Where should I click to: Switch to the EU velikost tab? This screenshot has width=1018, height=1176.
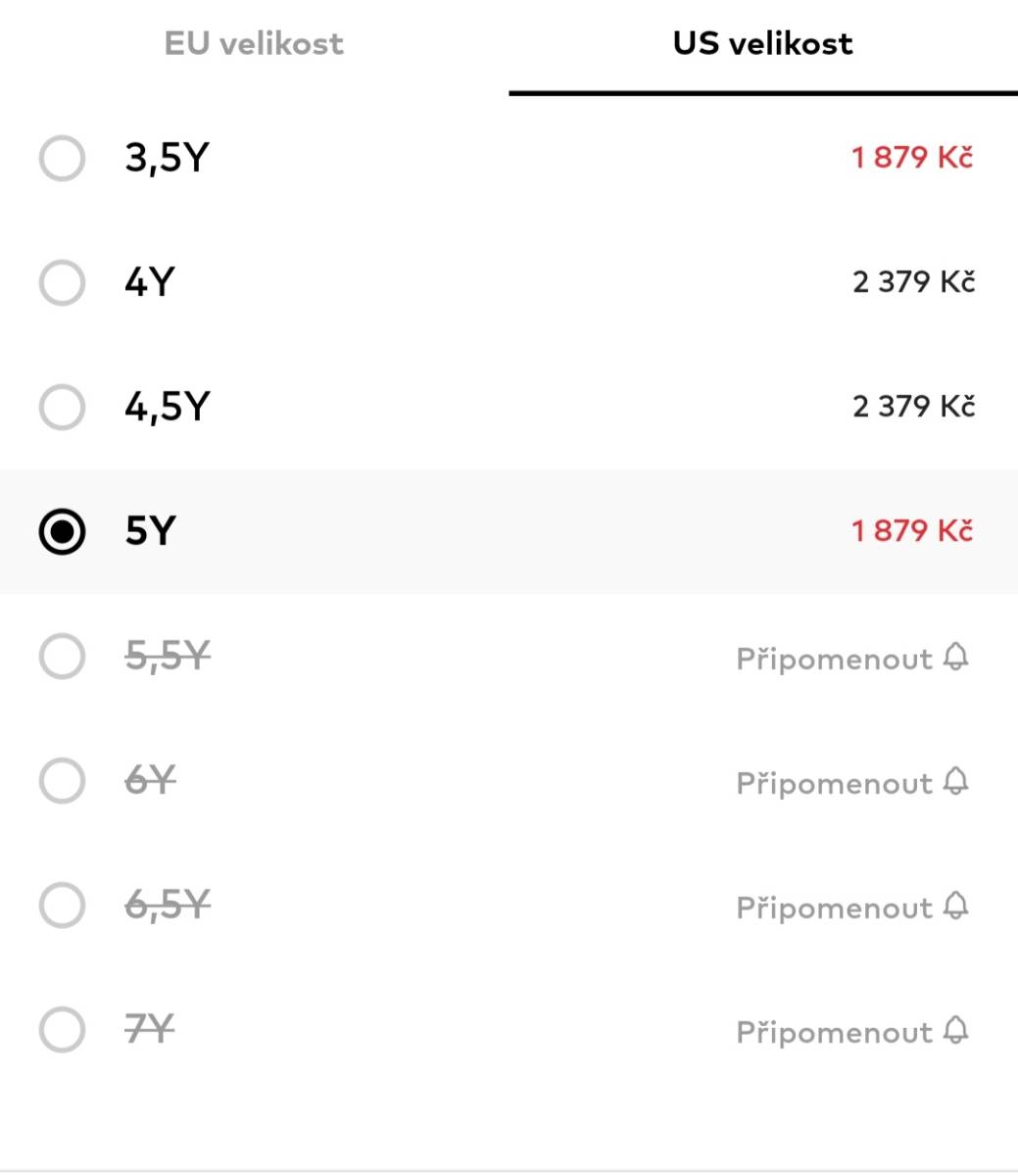(x=254, y=44)
